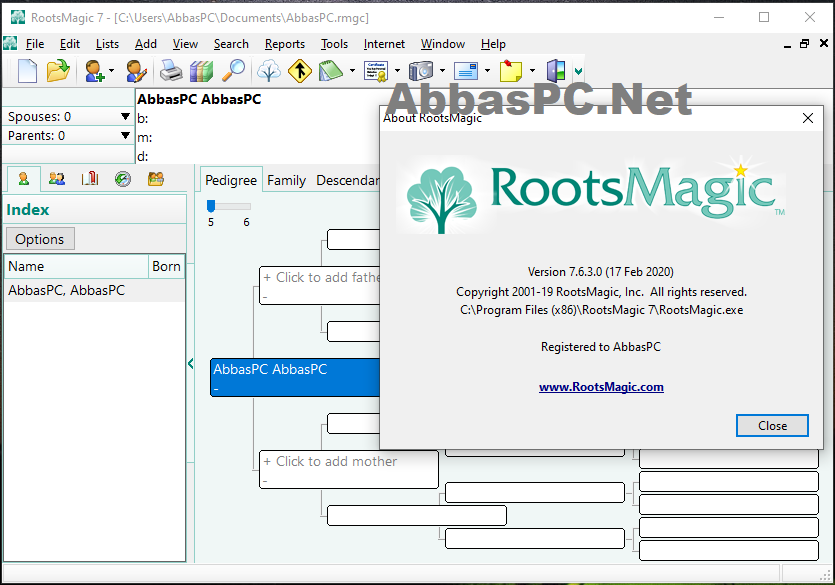Select the blue AbbasPC AbbasPC pedigree box

pyautogui.click(x=295, y=377)
